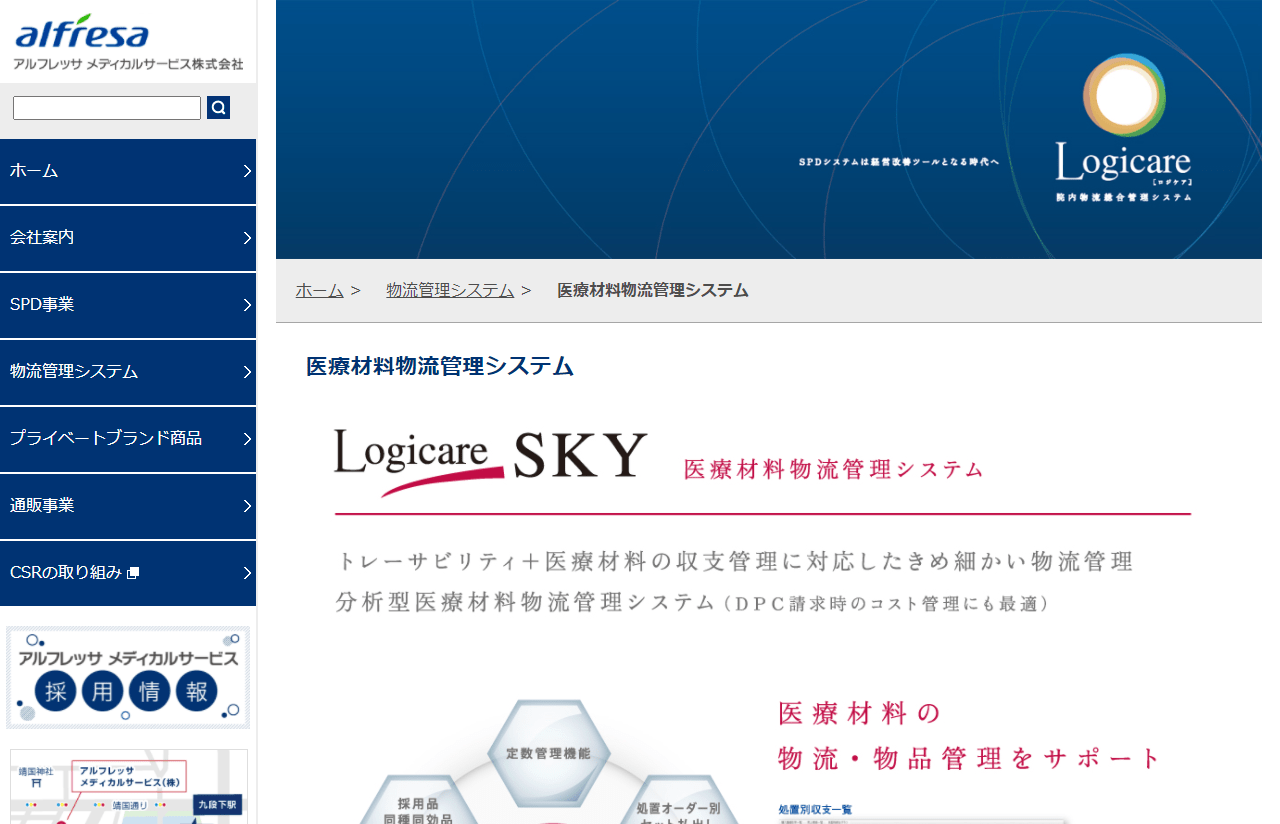Viewport: 1280px width, 824px height.
Task: Expand the 会社案内 menu chevron arrow
Action: point(246,238)
